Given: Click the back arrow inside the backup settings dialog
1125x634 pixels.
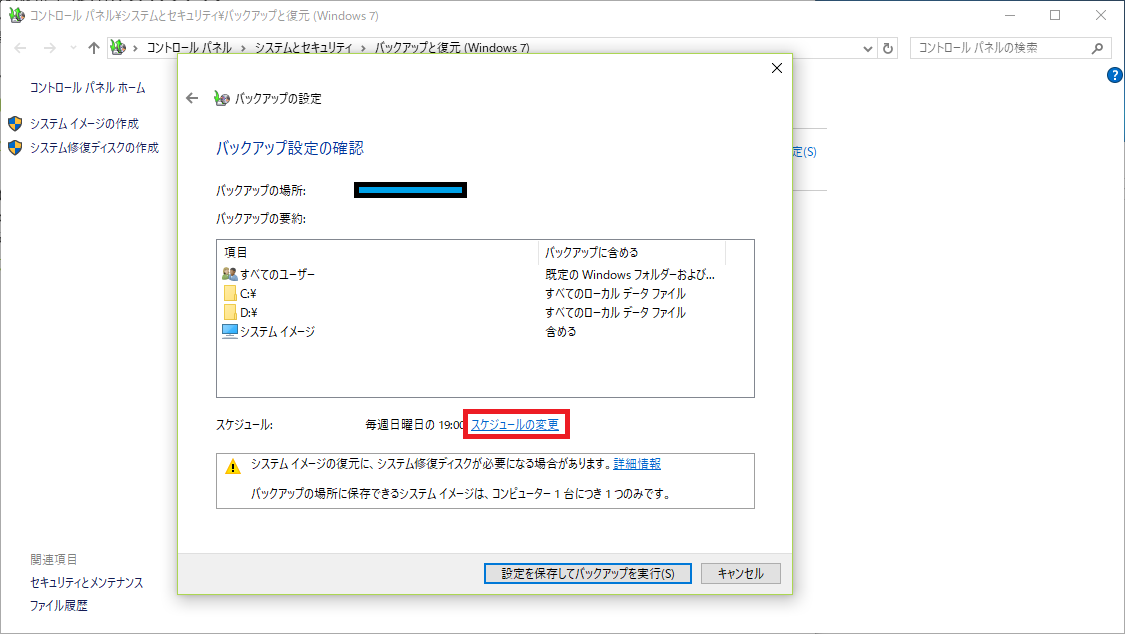Looking at the screenshot, I should (x=192, y=98).
